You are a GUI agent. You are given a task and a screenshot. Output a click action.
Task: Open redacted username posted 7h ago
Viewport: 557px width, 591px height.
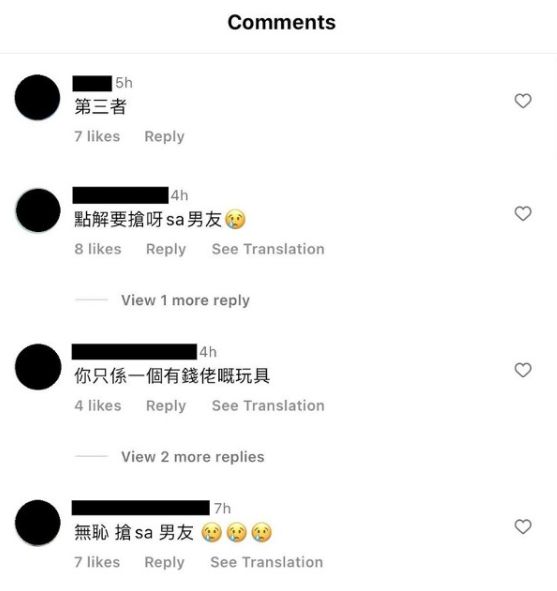tap(141, 508)
